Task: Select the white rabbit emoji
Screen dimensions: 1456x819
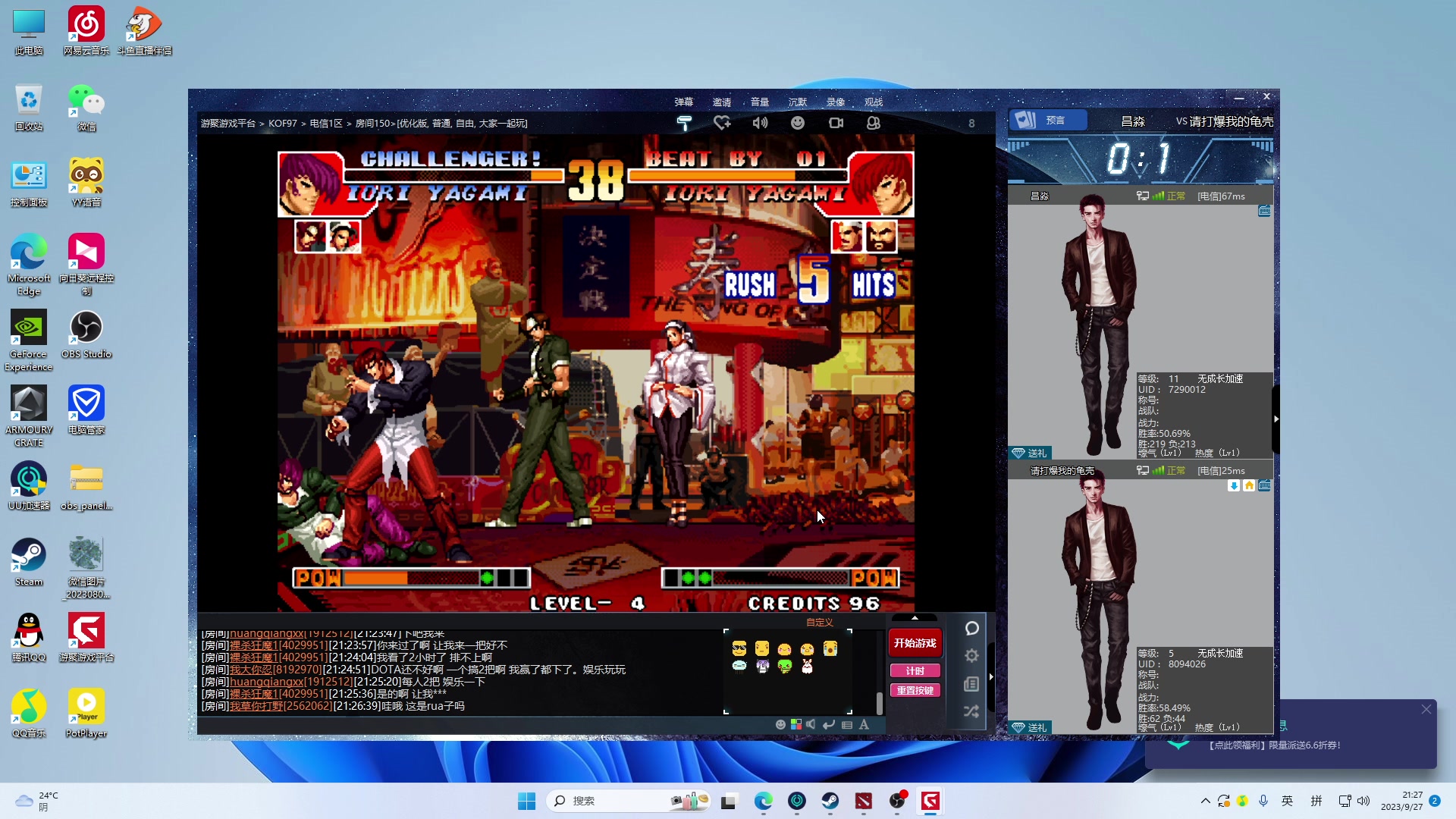Action: (808, 667)
